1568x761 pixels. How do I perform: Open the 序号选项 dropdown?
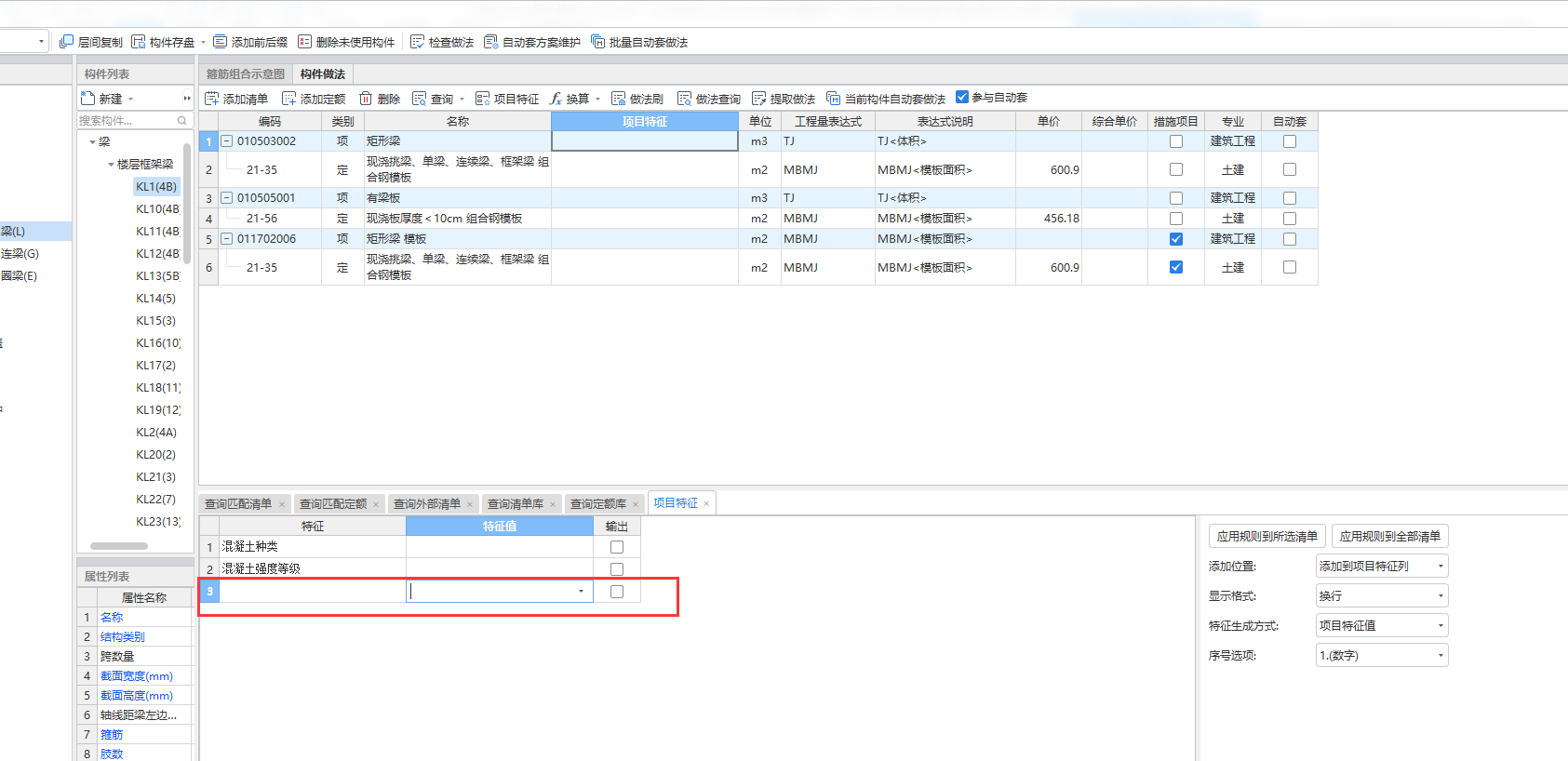(x=1382, y=655)
